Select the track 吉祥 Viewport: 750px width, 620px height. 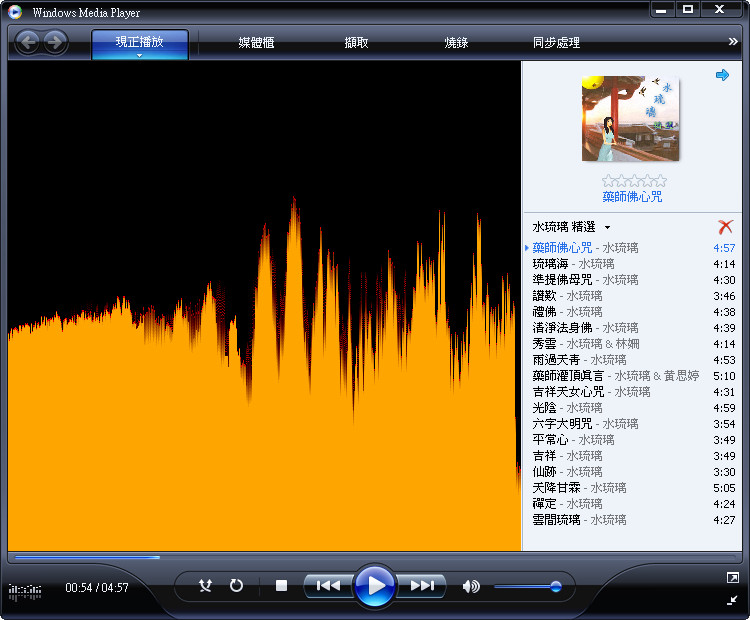coord(632,456)
